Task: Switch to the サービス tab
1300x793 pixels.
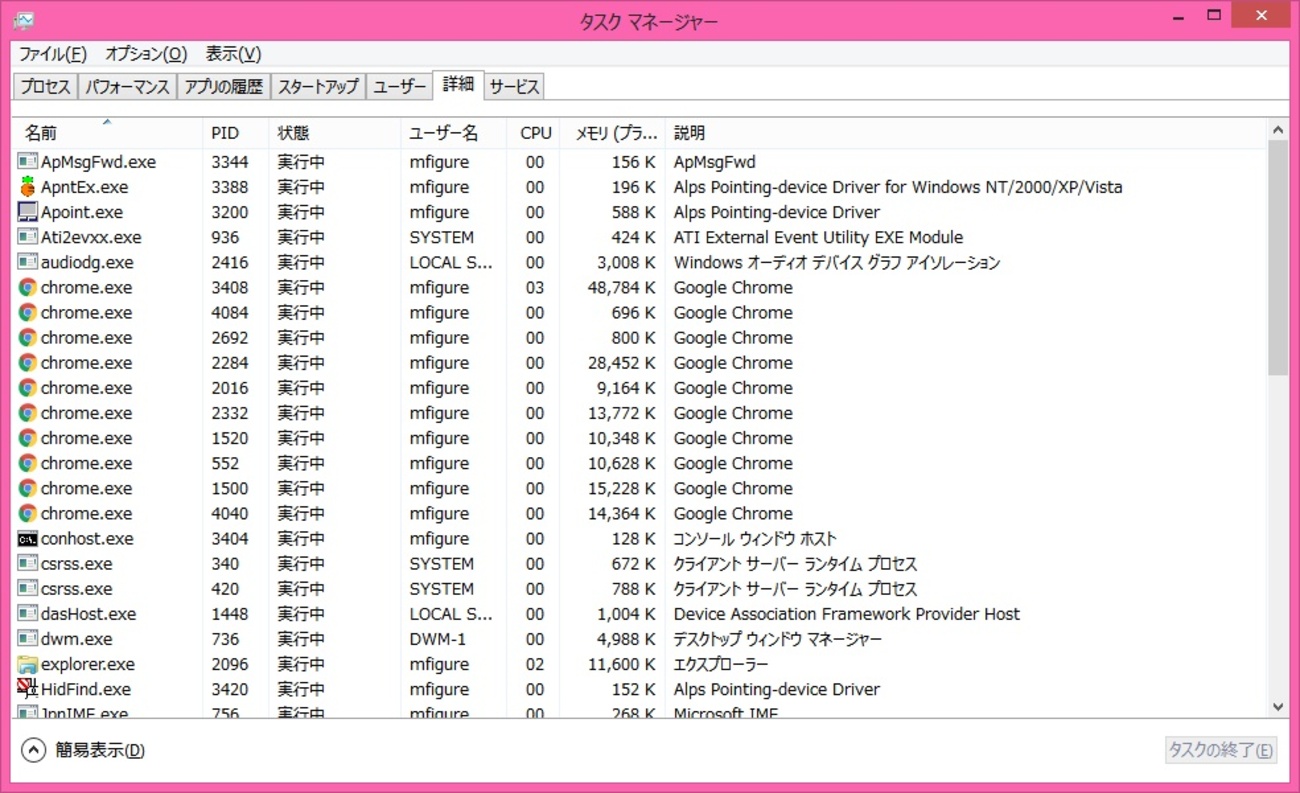Action: coord(514,87)
